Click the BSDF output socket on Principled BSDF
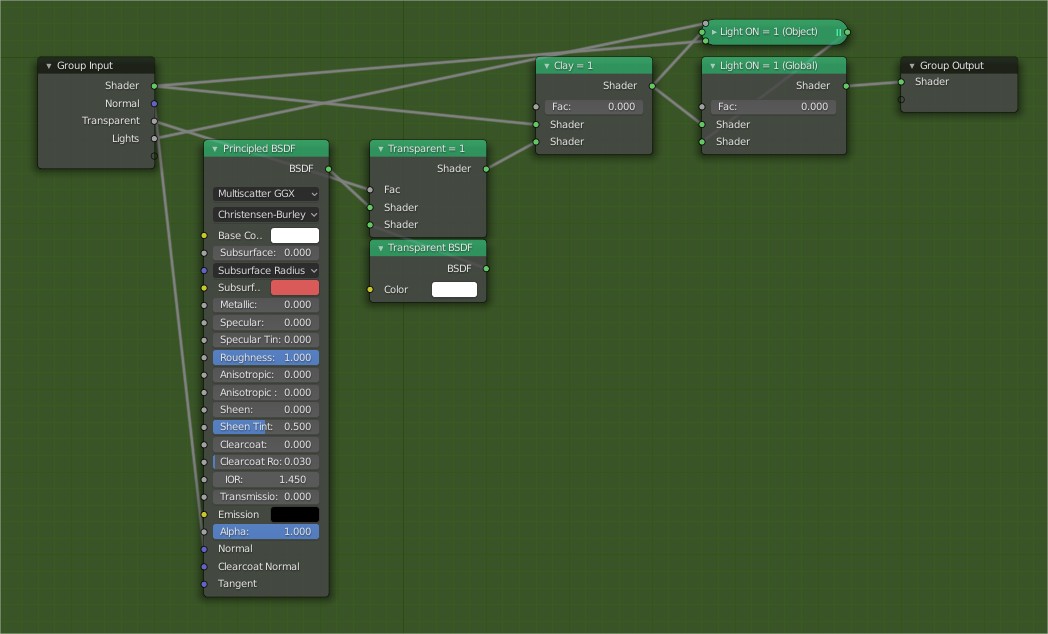Viewport: 1048px width, 634px height. coord(327,168)
